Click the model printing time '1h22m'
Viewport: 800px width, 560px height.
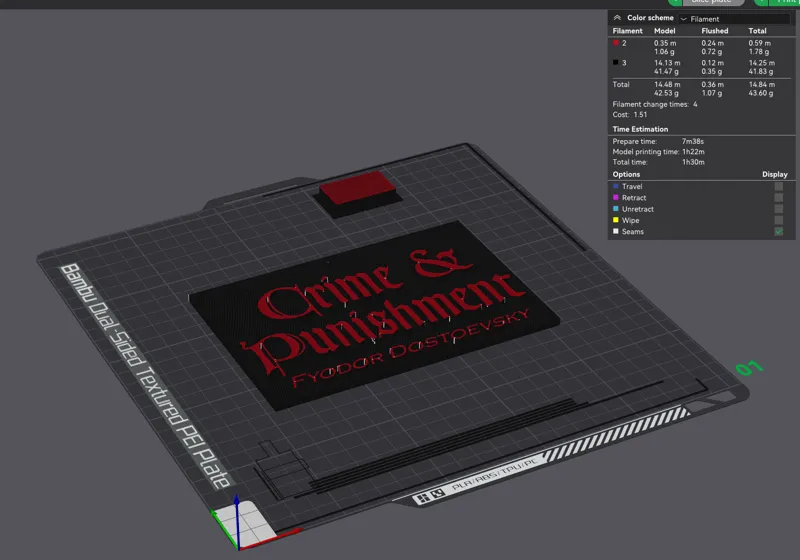click(x=693, y=151)
